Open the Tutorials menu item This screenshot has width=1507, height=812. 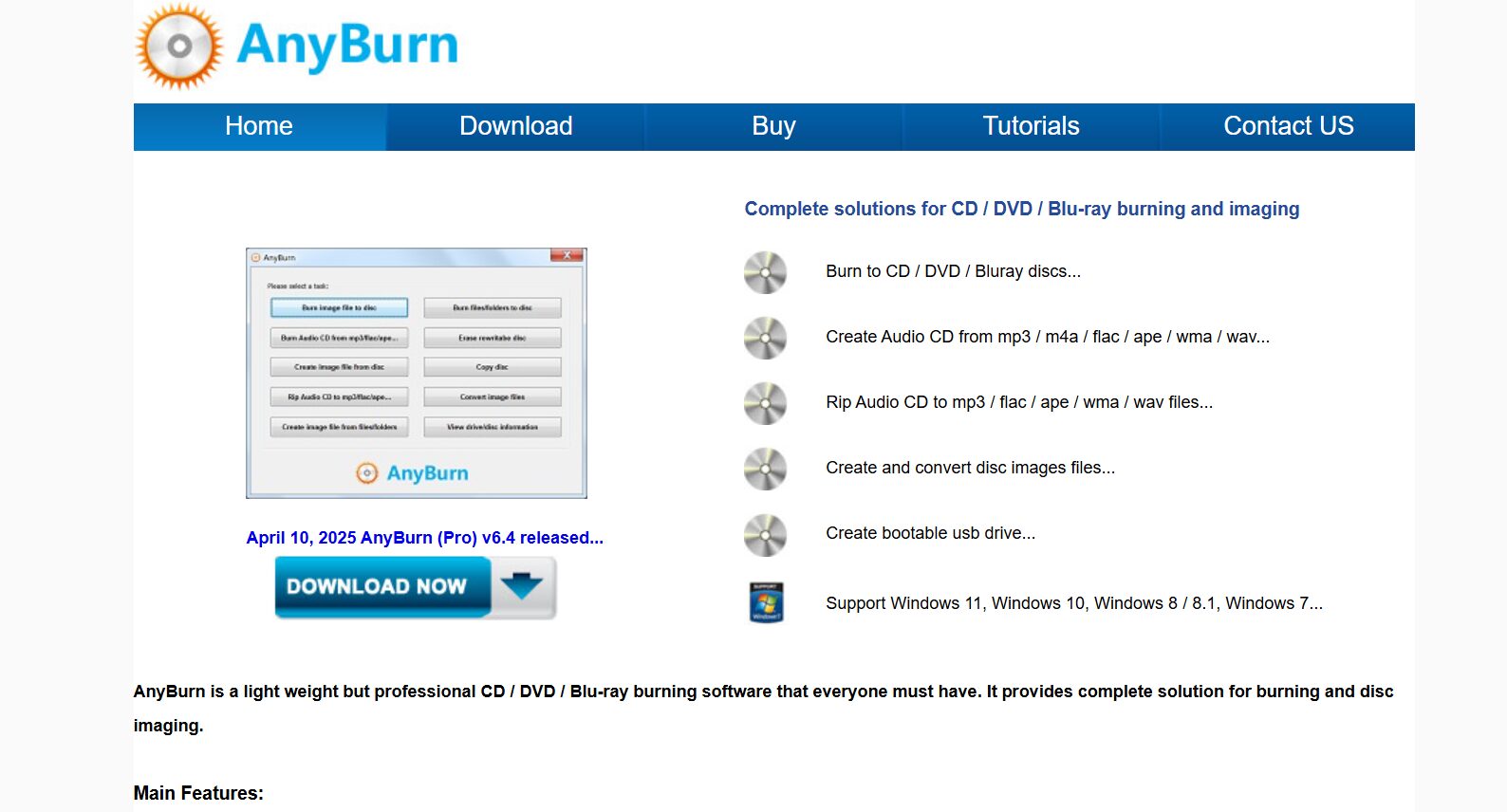point(1031,126)
